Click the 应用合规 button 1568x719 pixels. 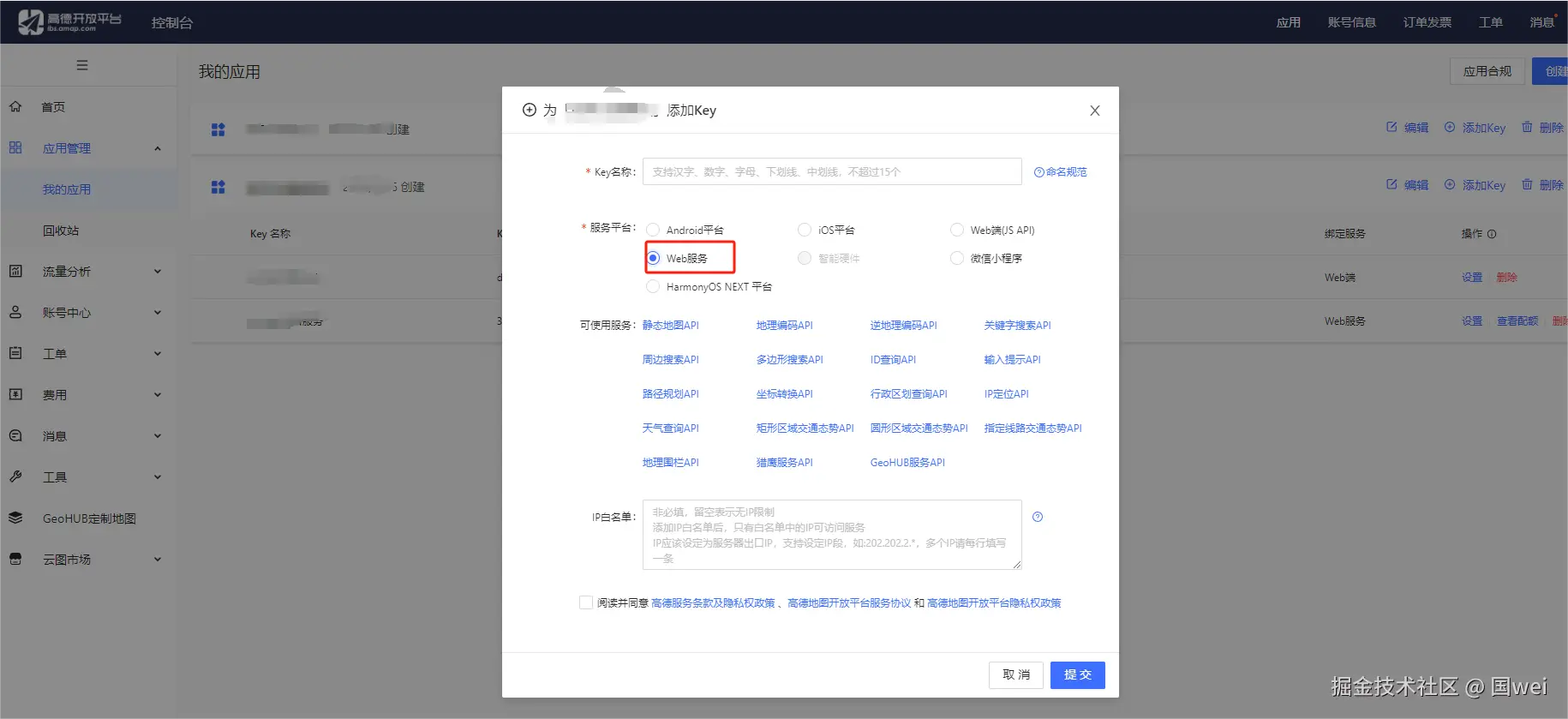point(1487,71)
